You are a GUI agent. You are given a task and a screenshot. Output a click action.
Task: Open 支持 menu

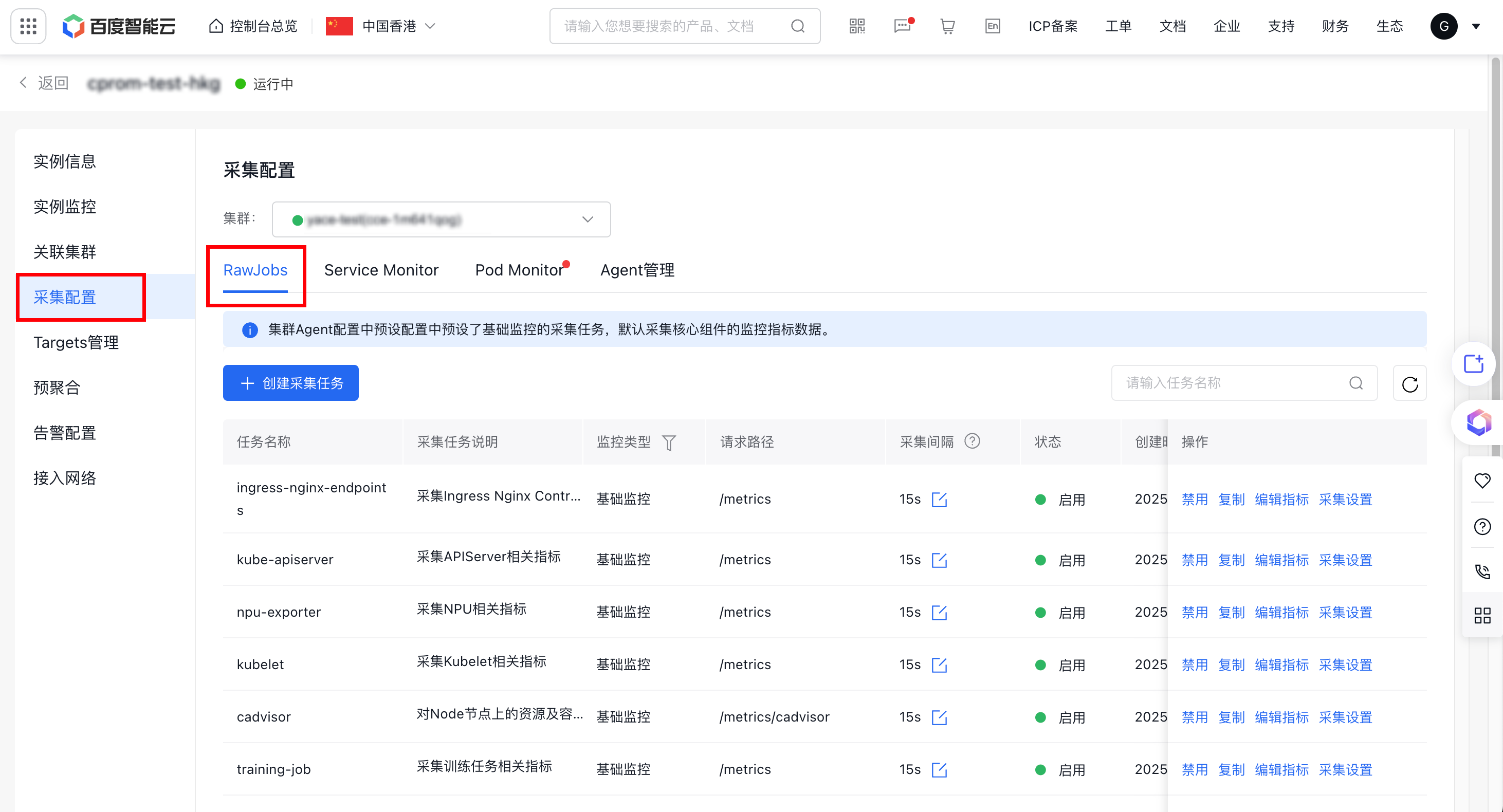1281,26
